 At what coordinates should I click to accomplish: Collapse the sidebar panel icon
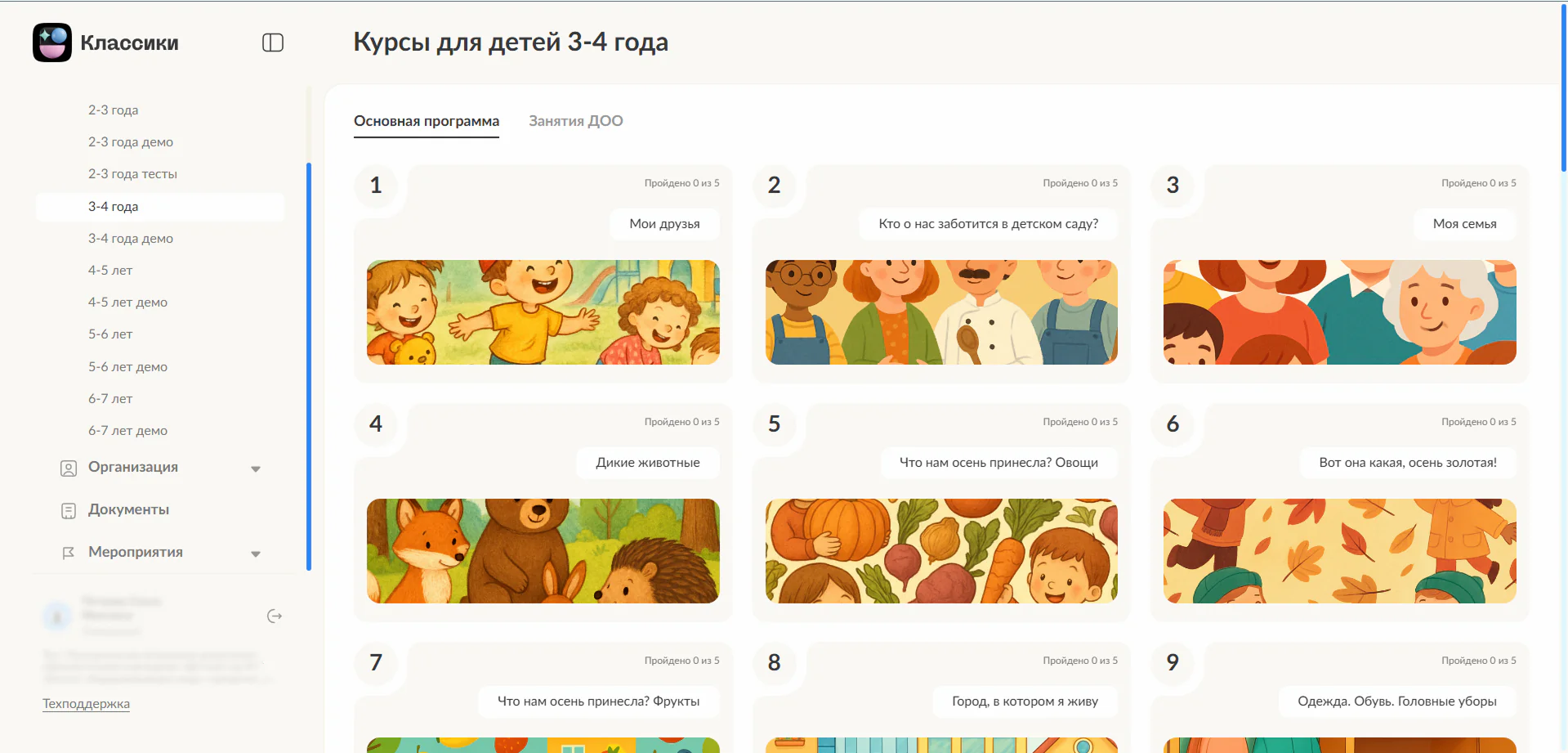[x=273, y=43]
